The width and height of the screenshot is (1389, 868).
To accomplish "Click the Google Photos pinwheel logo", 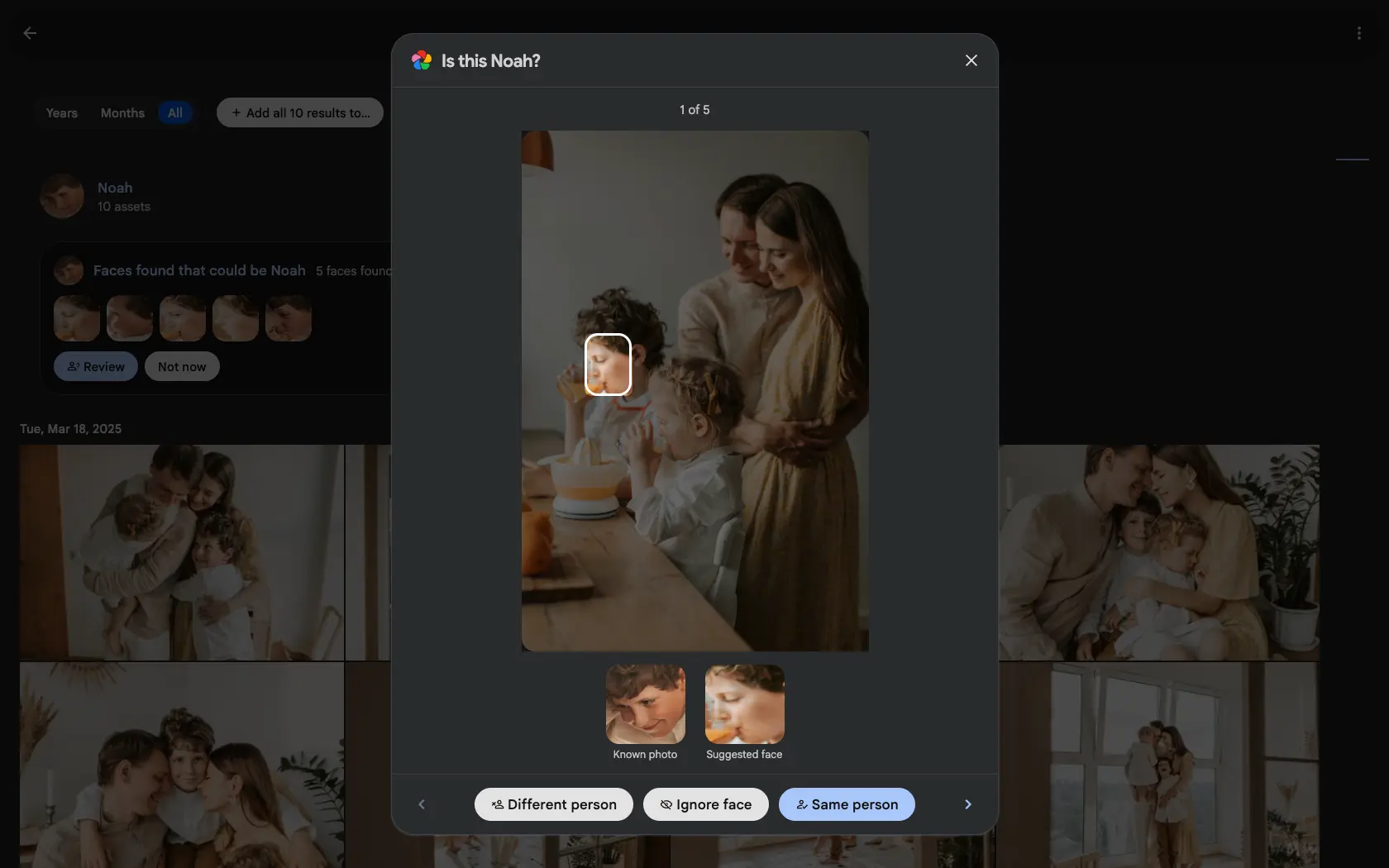I will pyautogui.click(x=422, y=60).
